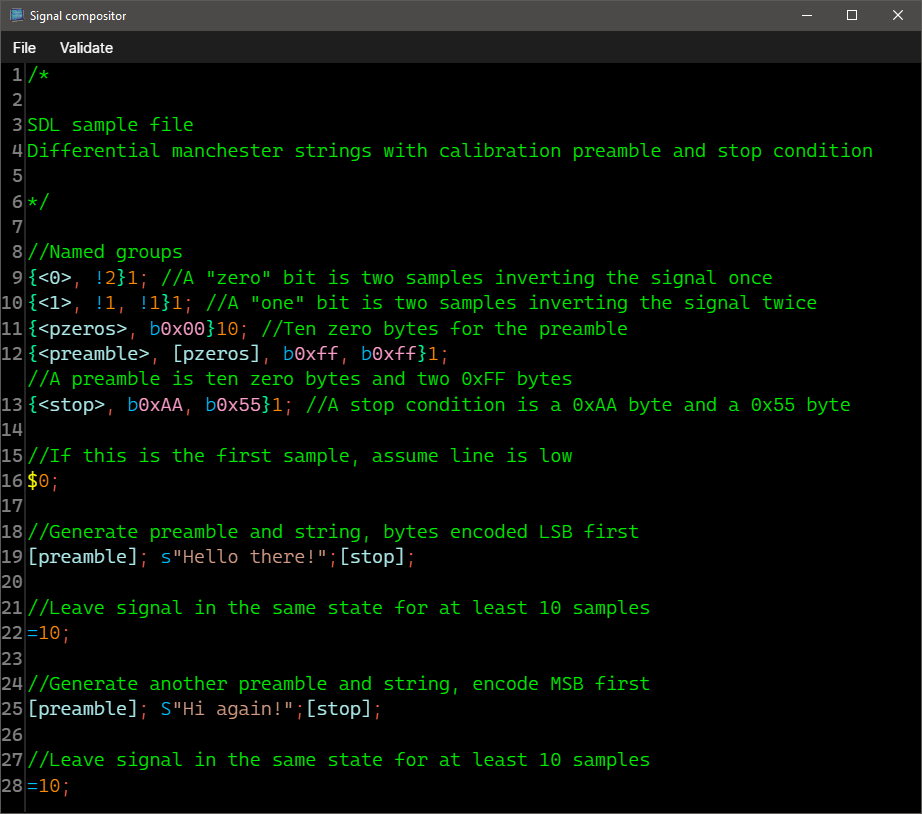
Task: Click the <stop> group name on line 13
Action: (x=72, y=405)
